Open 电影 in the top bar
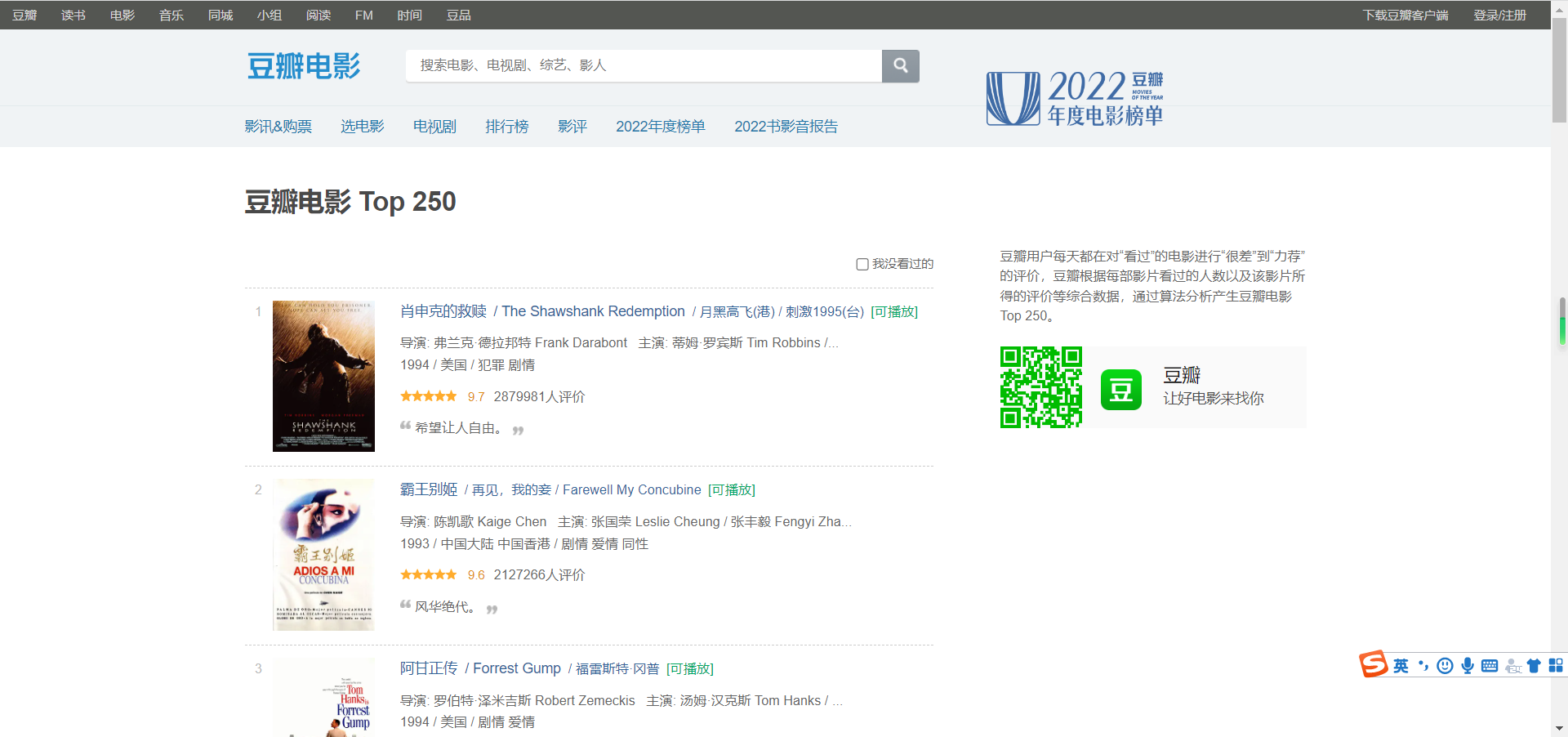The height and width of the screenshot is (737, 1568). pyautogui.click(x=122, y=15)
